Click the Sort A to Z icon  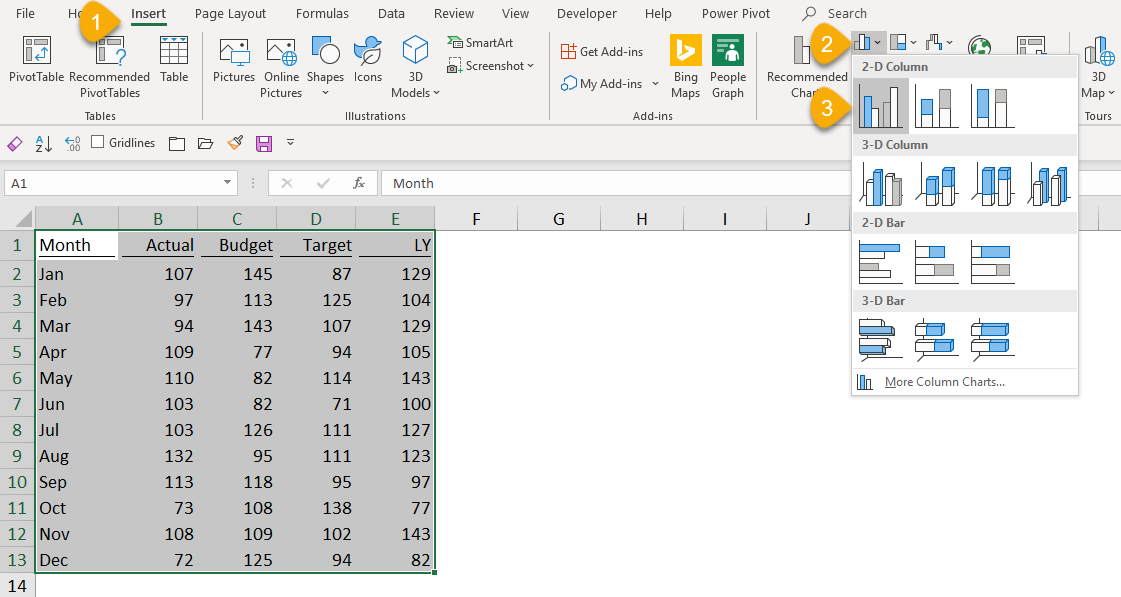44,143
